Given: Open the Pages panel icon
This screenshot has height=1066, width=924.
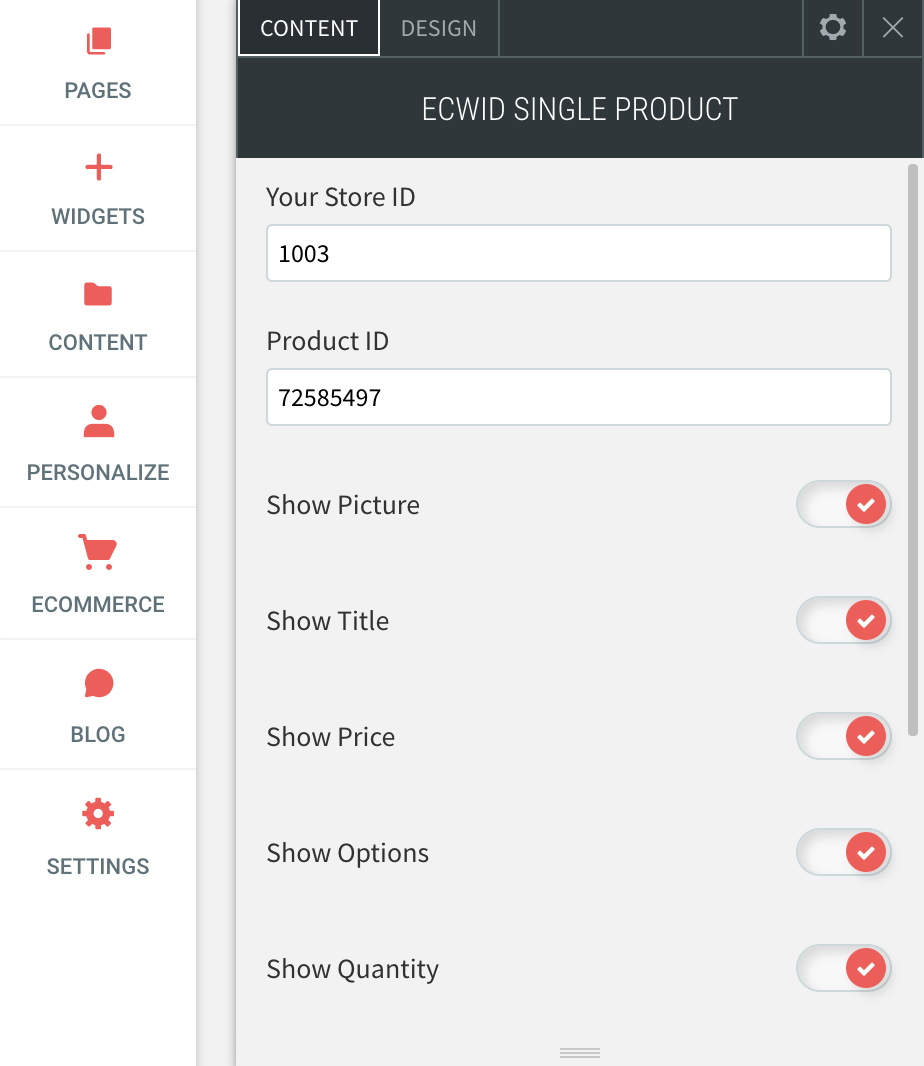Looking at the screenshot, I should click(x=98, y=42).
